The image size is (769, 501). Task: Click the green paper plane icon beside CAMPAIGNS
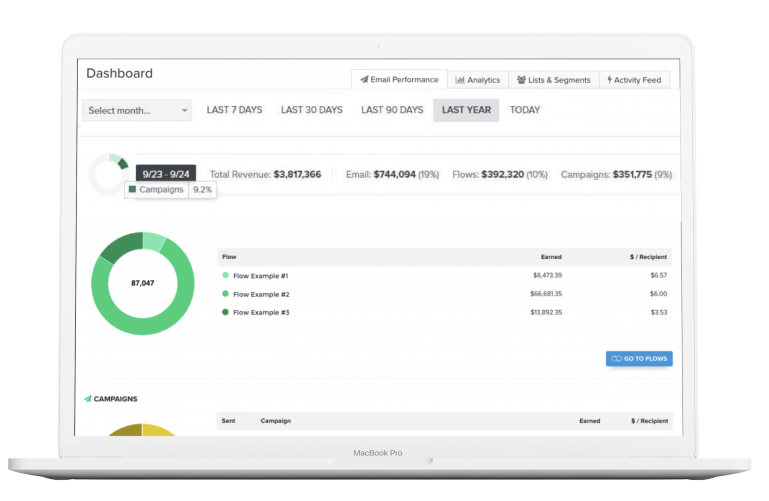(x=87, y=399)
